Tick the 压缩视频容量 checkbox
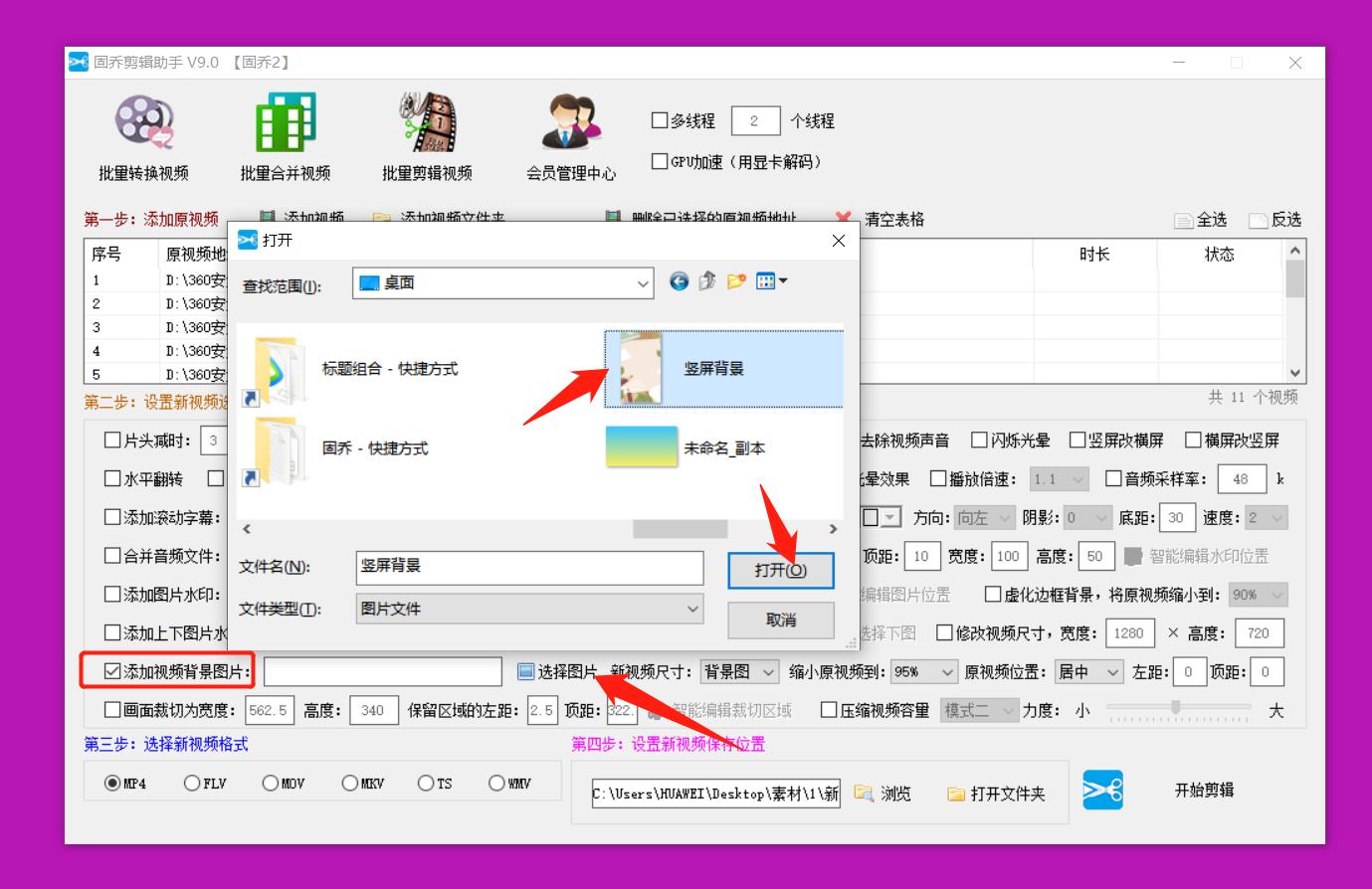This screenshot has width=1372, height=889. coord(829,710)
